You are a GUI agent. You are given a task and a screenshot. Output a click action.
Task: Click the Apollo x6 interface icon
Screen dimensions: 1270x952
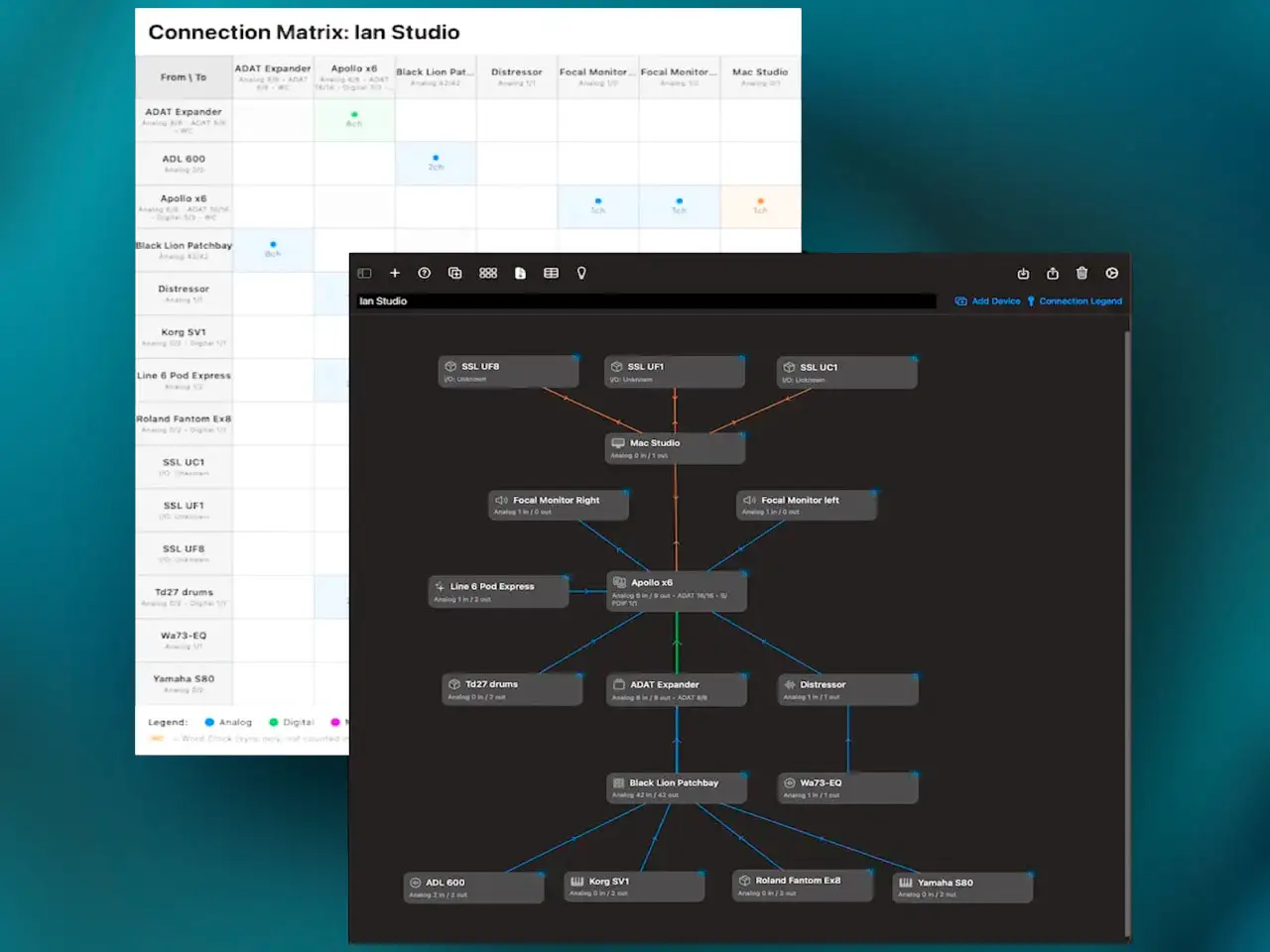click(x=620, y=582)
